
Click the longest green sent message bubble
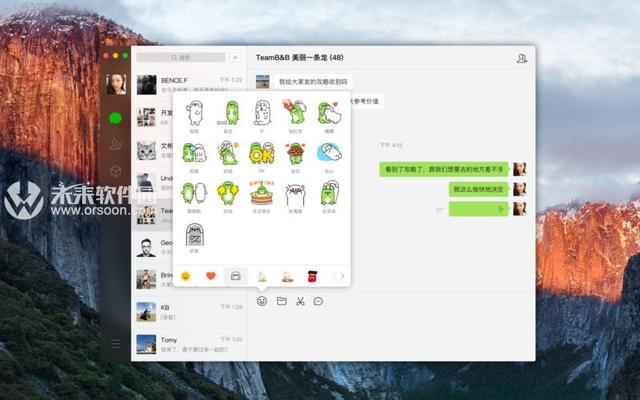(x=444, y=169)
